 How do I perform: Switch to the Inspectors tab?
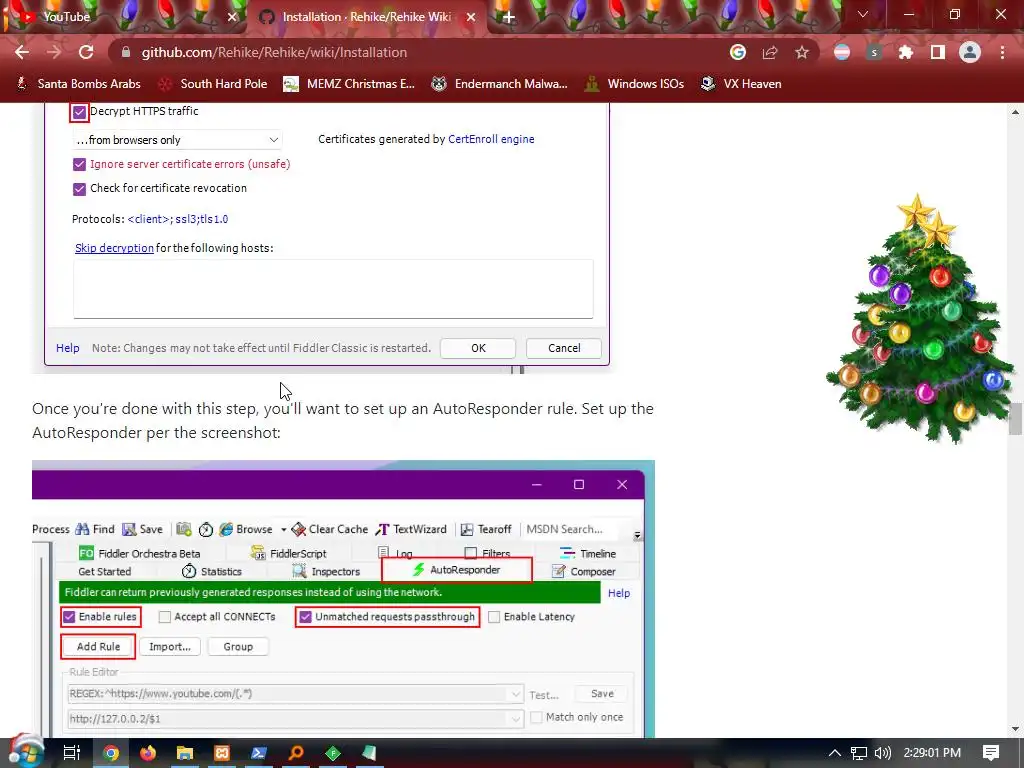point(326,571)
